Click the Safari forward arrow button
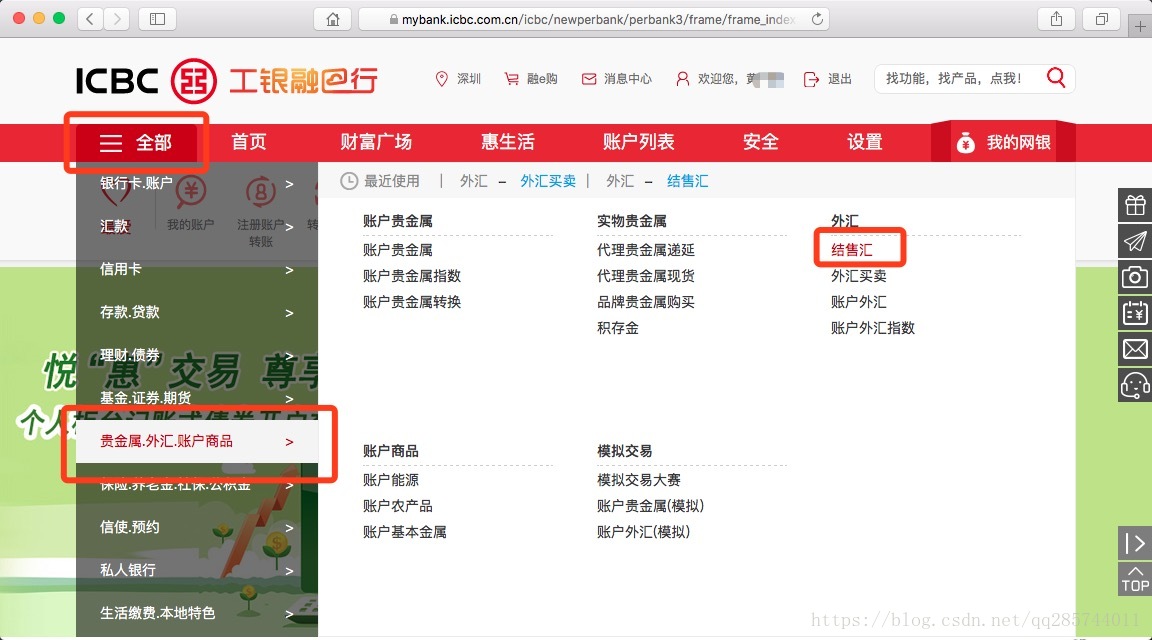 pyautogui.click(x=116, y=19)
